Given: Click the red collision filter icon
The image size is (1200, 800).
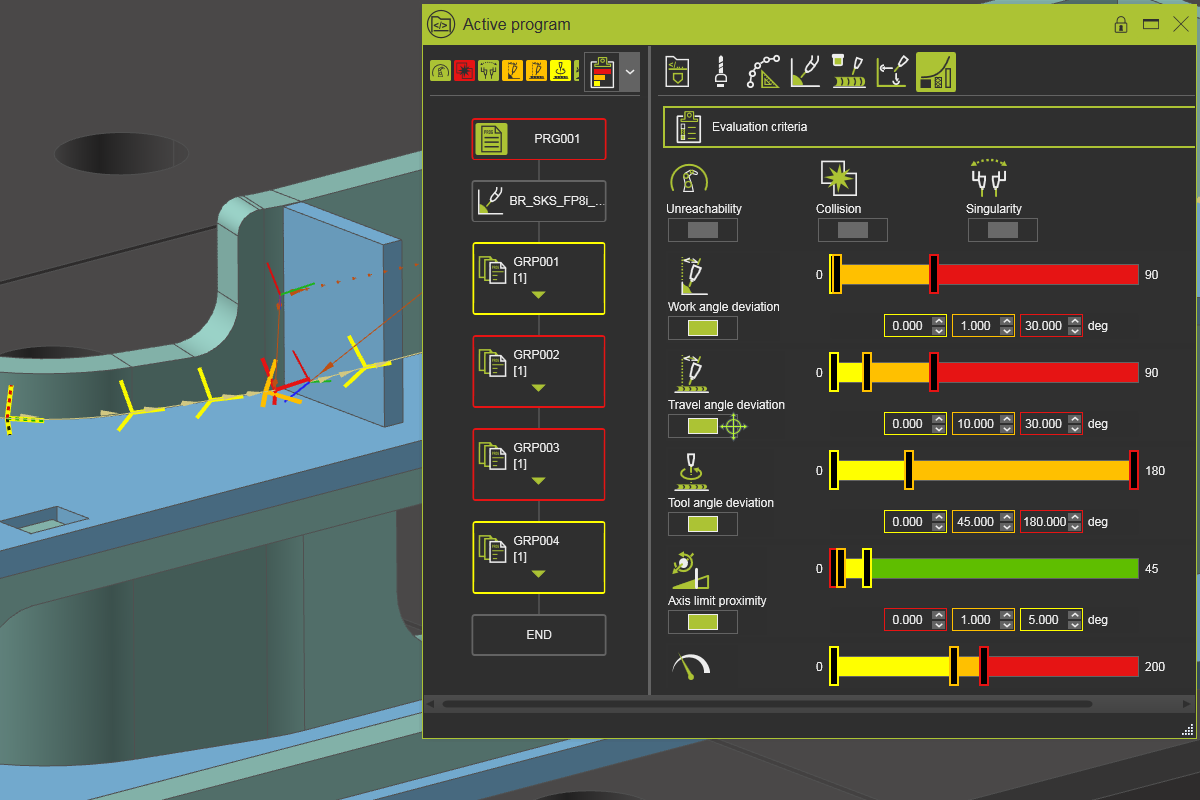Looking at the screenshot, I should pyautogui.click(x=462, y=71).
